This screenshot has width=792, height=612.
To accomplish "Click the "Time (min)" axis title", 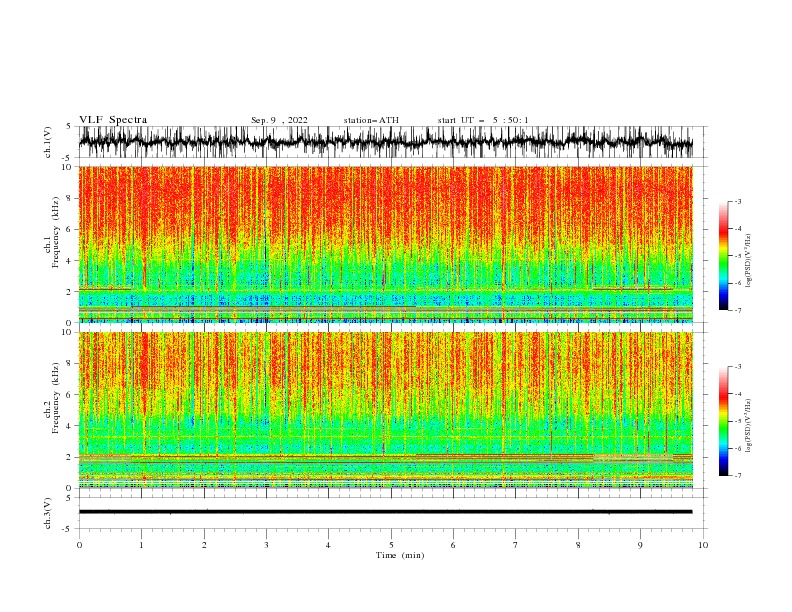I will [400, 555].
